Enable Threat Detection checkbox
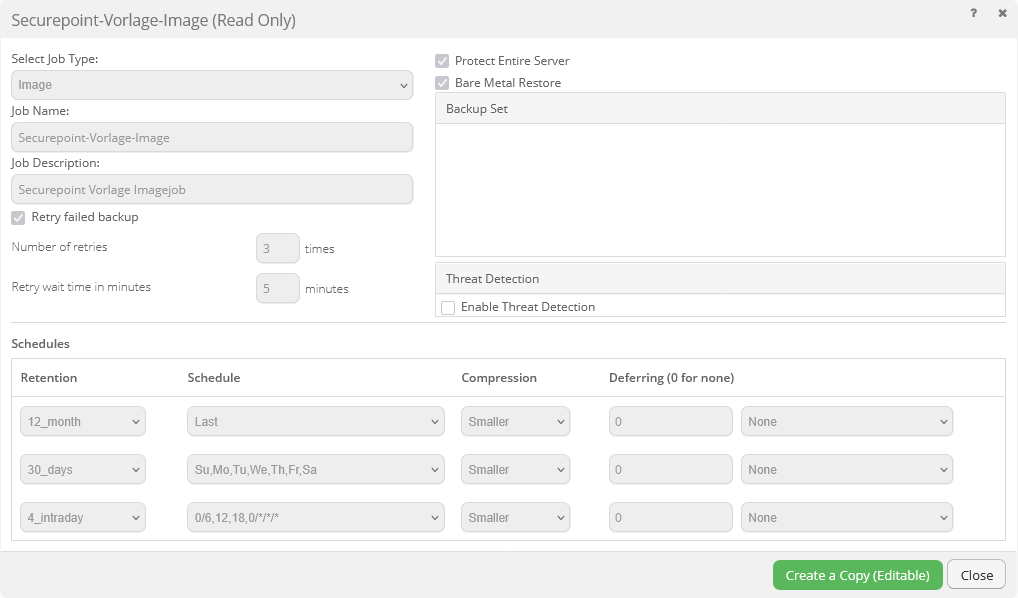The image size is (1018, 598). pyautogui.click(x=448, y=307)
